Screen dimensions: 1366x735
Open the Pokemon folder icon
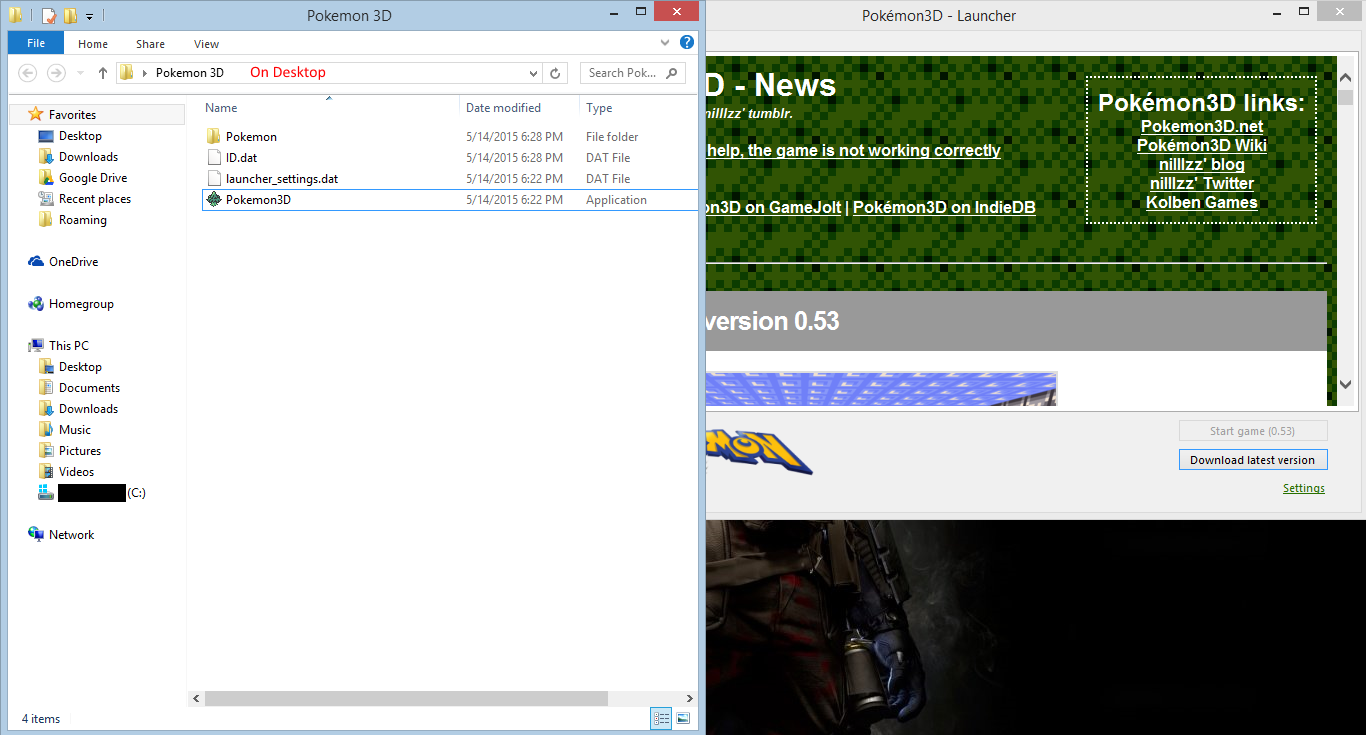tap(213, 137)
